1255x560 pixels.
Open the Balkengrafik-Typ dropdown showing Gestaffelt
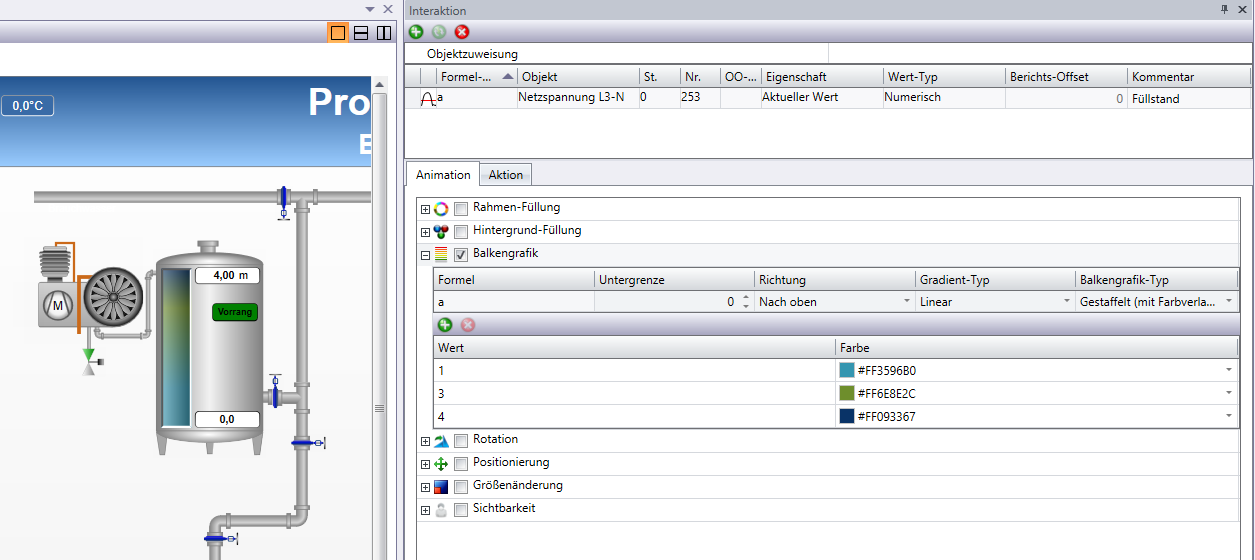1157,301
